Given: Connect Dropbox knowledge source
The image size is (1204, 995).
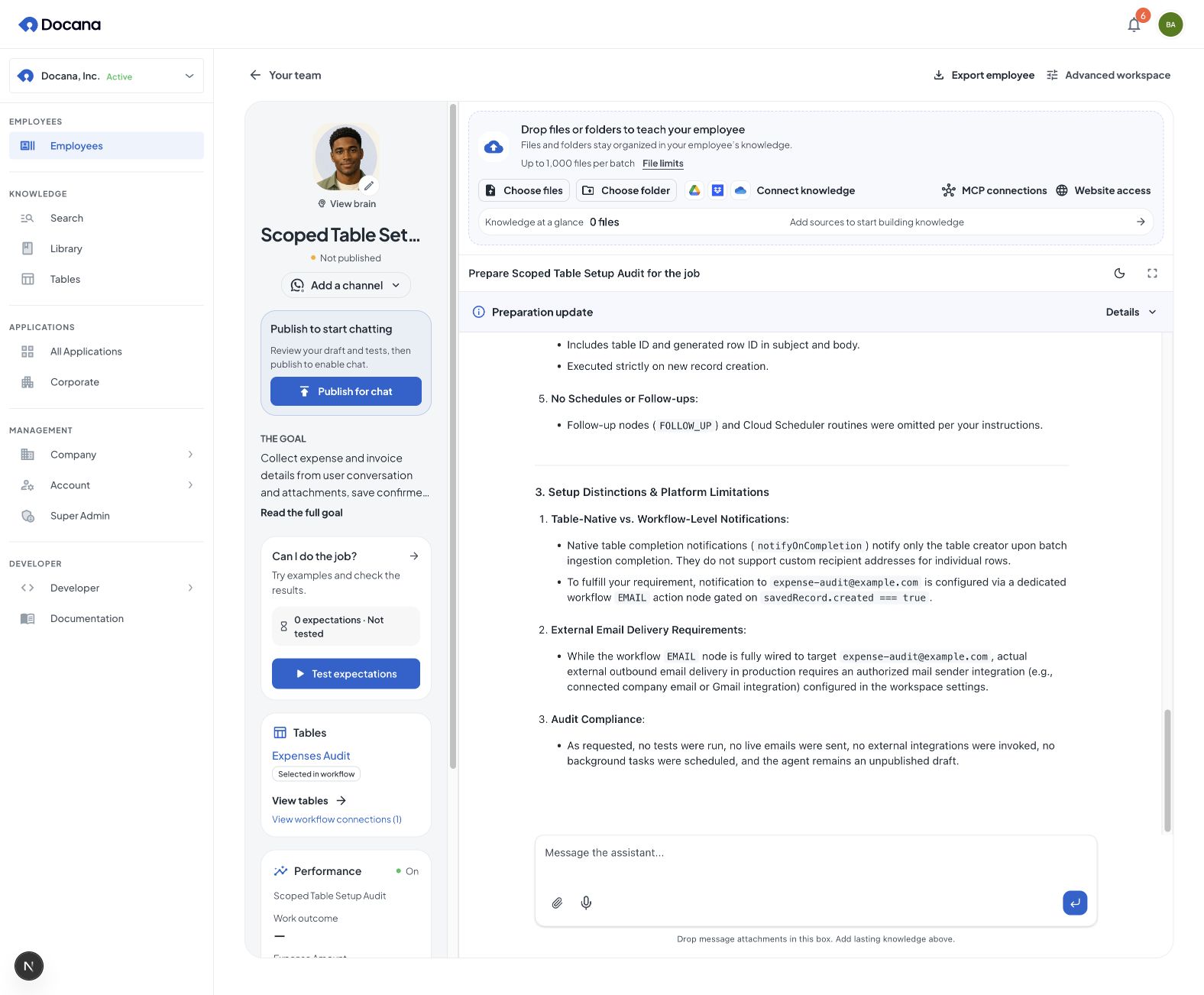Looking at the screenshot, I should 717,190.
